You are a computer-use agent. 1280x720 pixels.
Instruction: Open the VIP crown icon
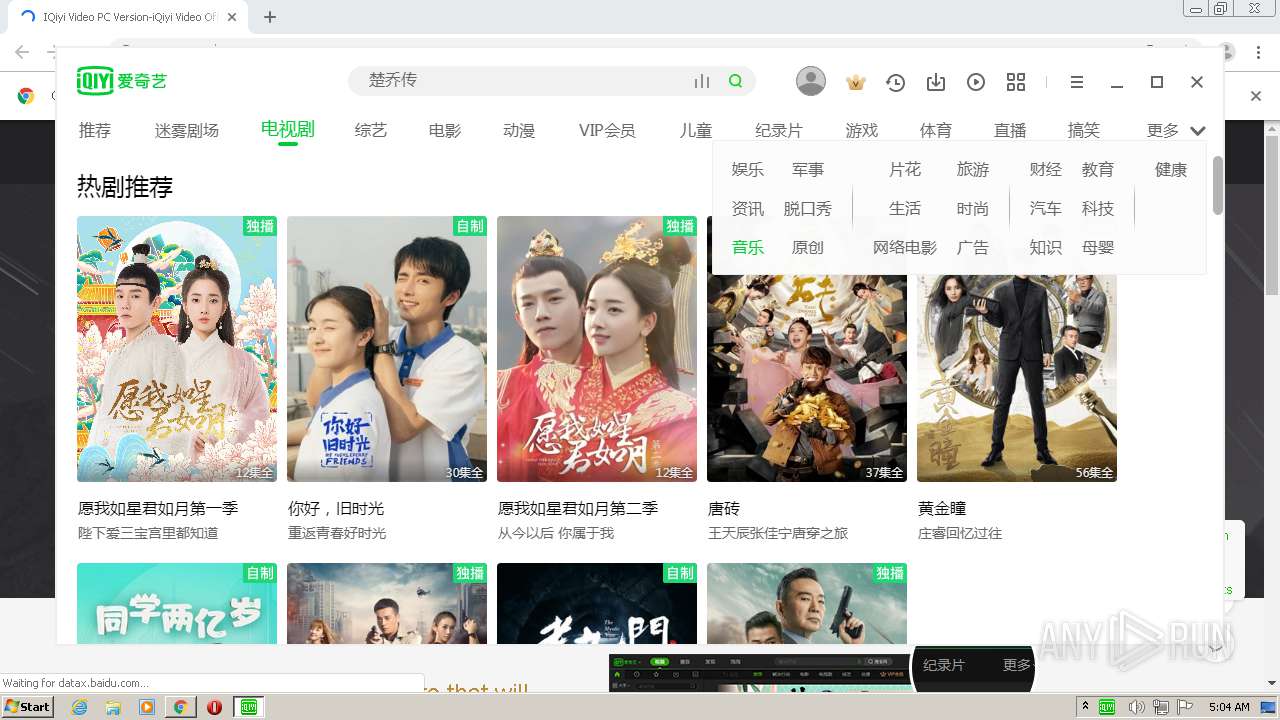tap(855, 82)
